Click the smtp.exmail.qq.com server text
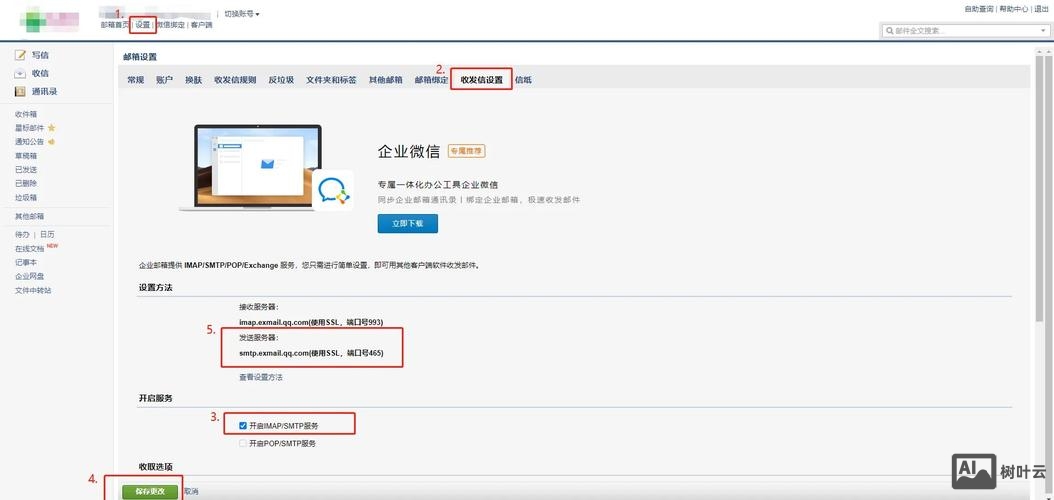 tap(311, 353)
